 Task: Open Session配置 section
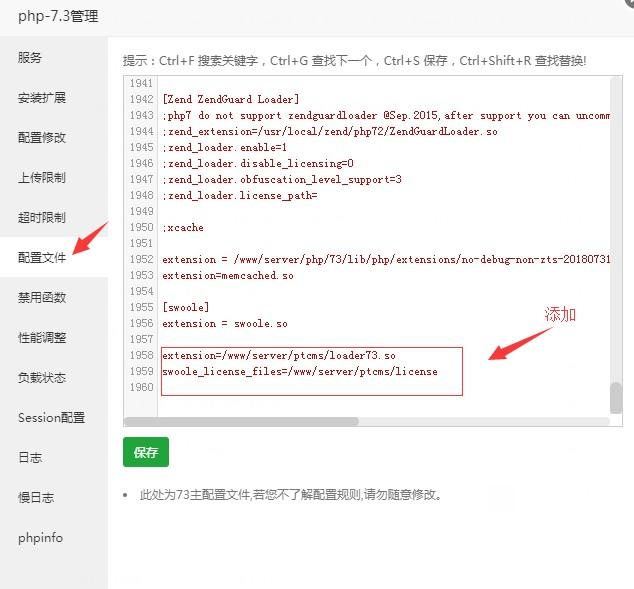tap(51, 418)
